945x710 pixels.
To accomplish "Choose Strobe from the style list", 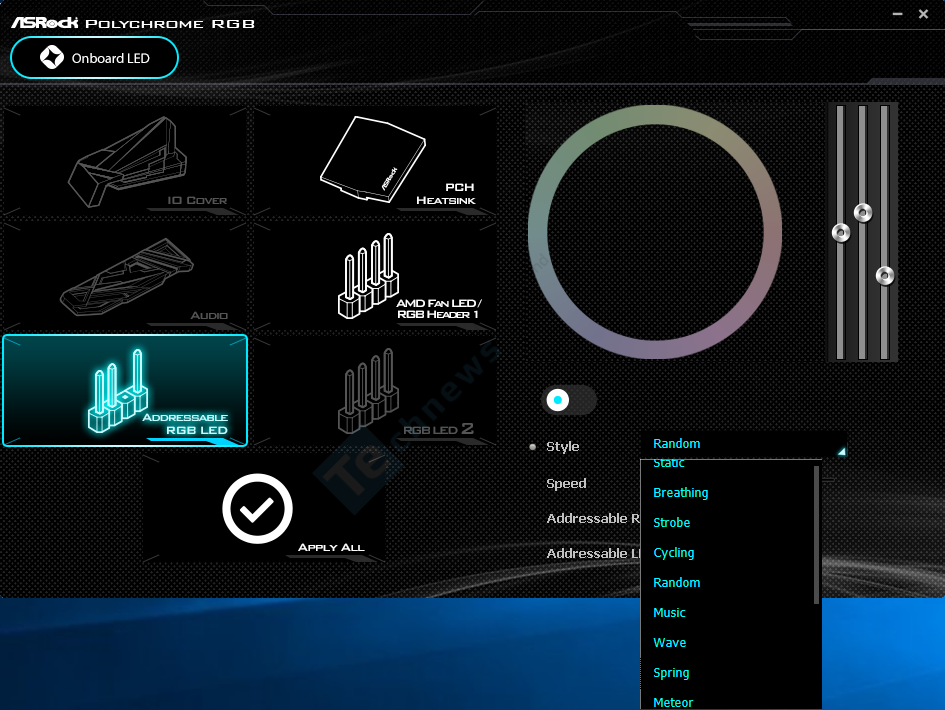I will click(671, 523).
